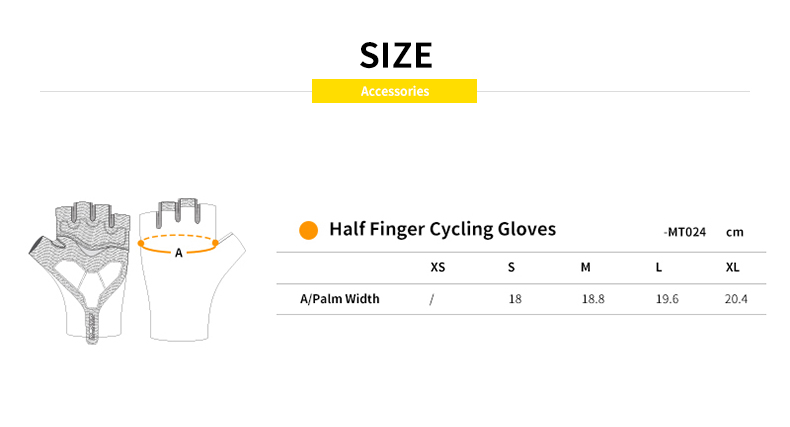The width and height of the screenshot is (790, 427).
Task: Click the Half Finger Cycling Gloves title
Action: point(442,230)
